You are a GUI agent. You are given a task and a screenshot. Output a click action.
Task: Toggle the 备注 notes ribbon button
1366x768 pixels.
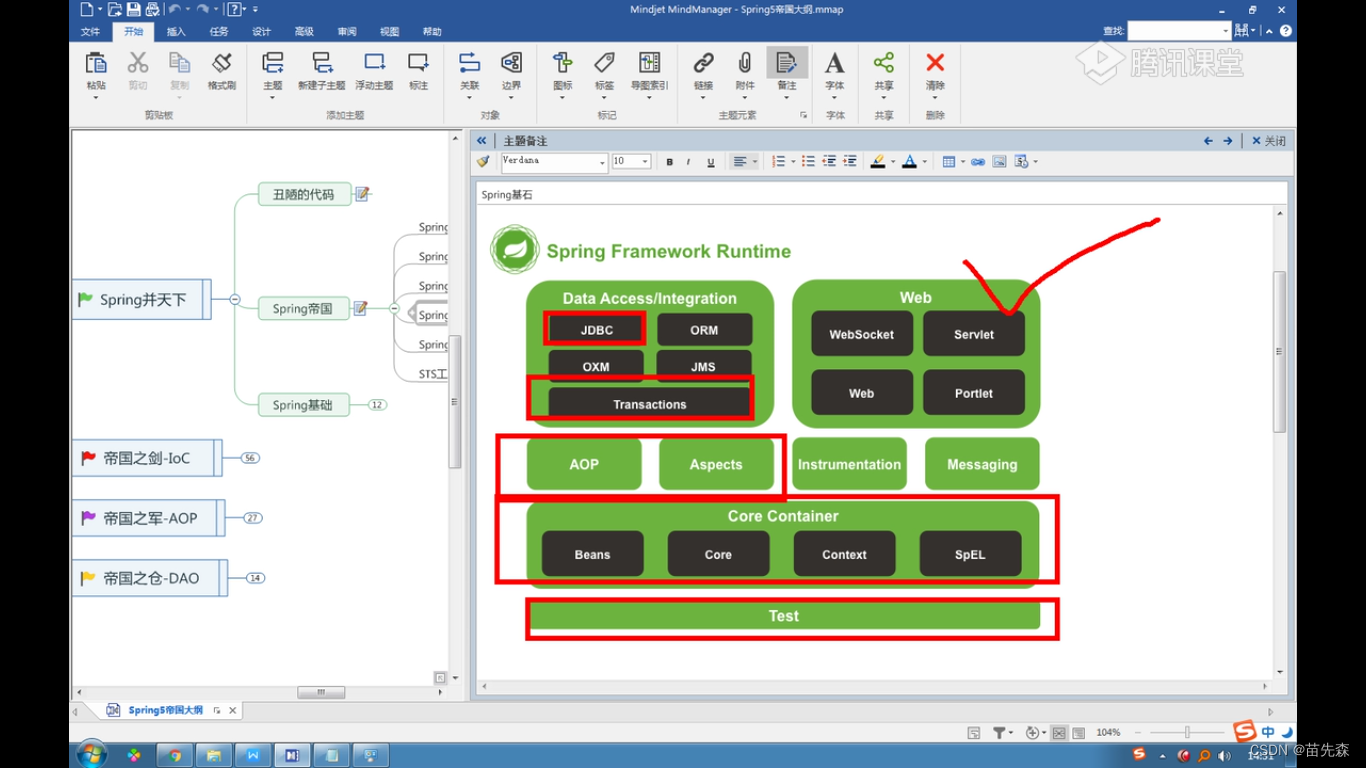pyautogui.click(x=787, y=64)
